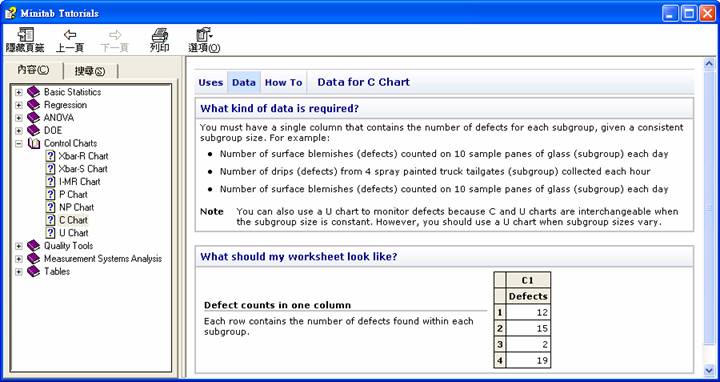Click the 'What kind of data is required?' heading
Image resolution: width=720 pixels, height=382 pixels.
point(280,109)
